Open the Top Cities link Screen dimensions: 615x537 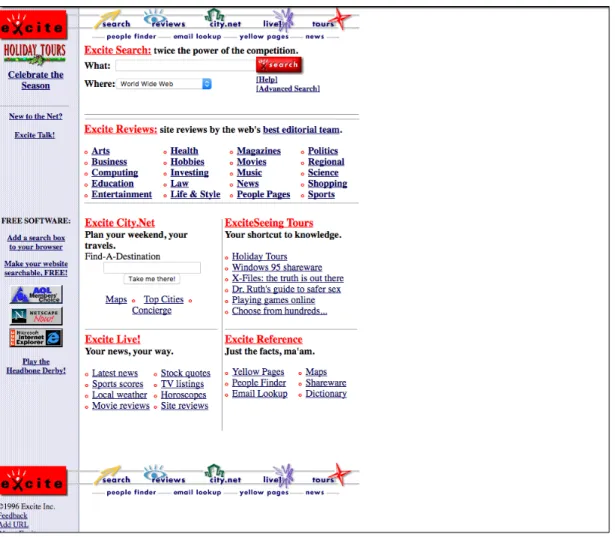tap(164, 299)
